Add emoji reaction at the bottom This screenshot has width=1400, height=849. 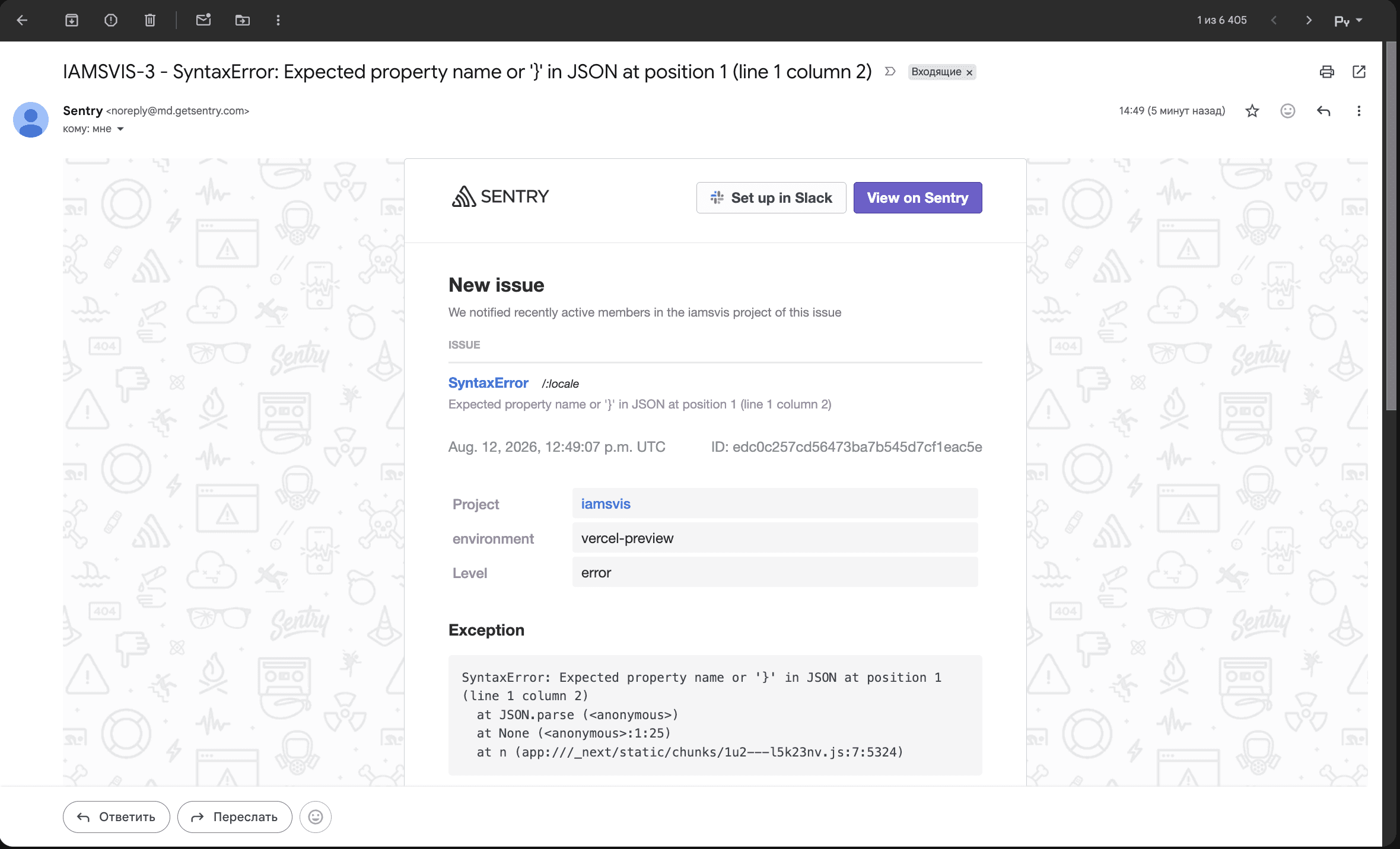pos(316,817)
